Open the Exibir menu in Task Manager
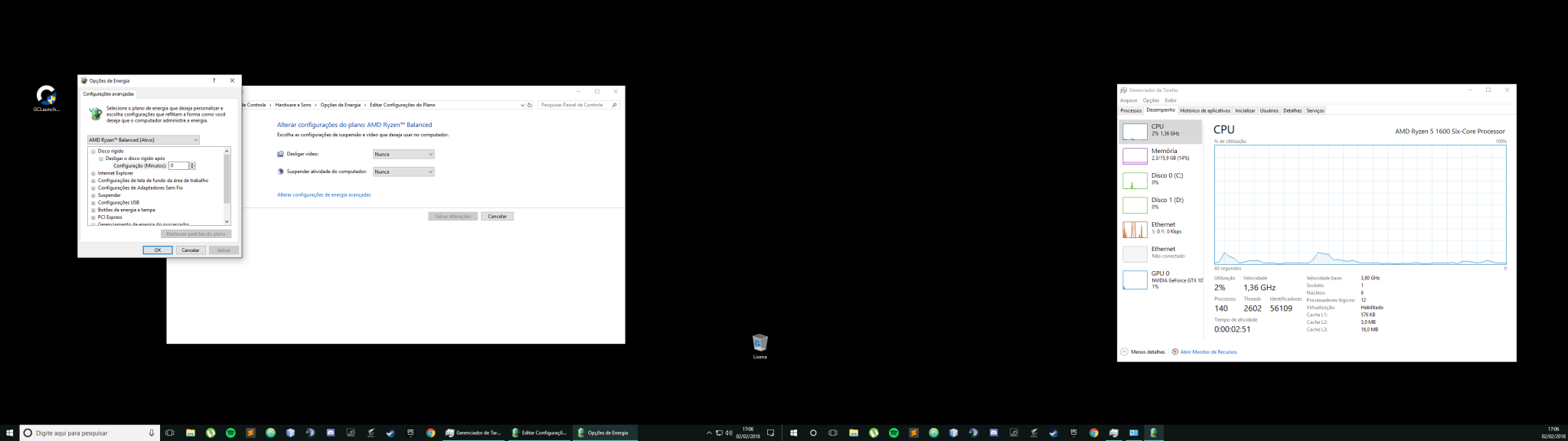 click(x=1171, y=100)
